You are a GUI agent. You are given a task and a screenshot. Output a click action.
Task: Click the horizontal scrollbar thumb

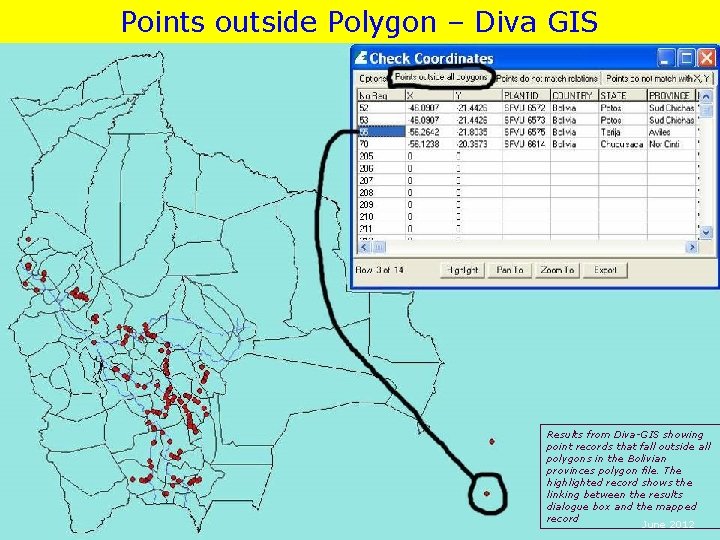[x=379, y=248]
